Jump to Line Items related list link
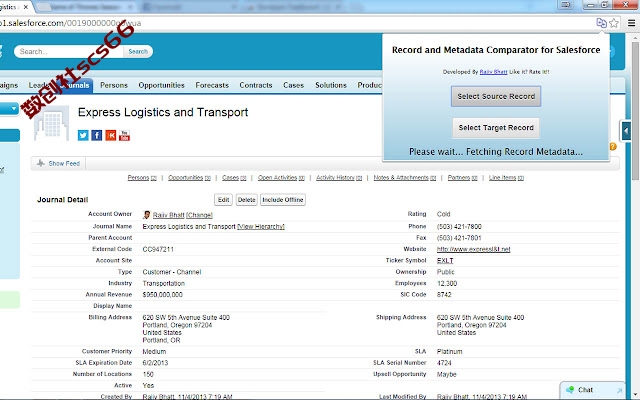 pos(506,178)
